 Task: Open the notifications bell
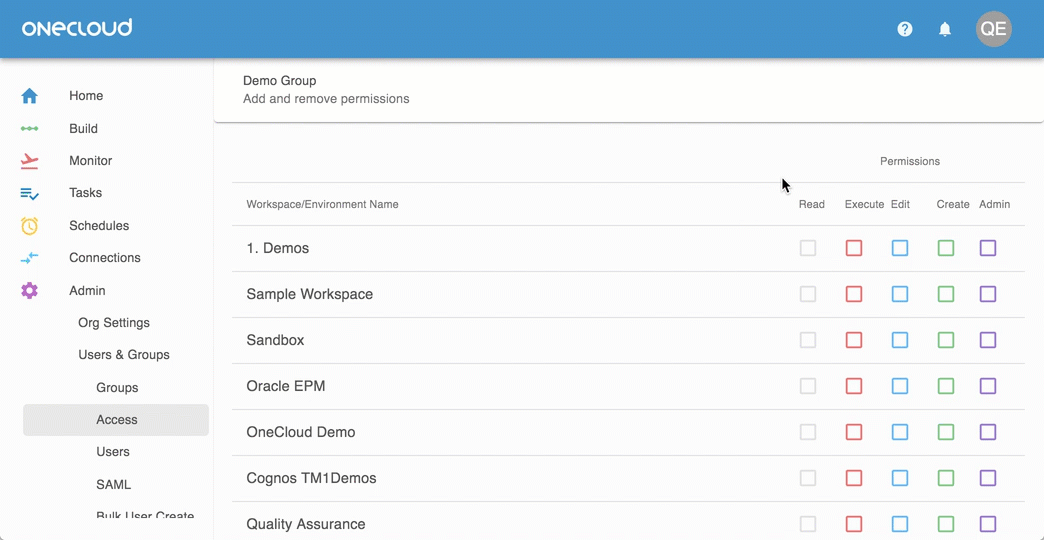point(945,29)
